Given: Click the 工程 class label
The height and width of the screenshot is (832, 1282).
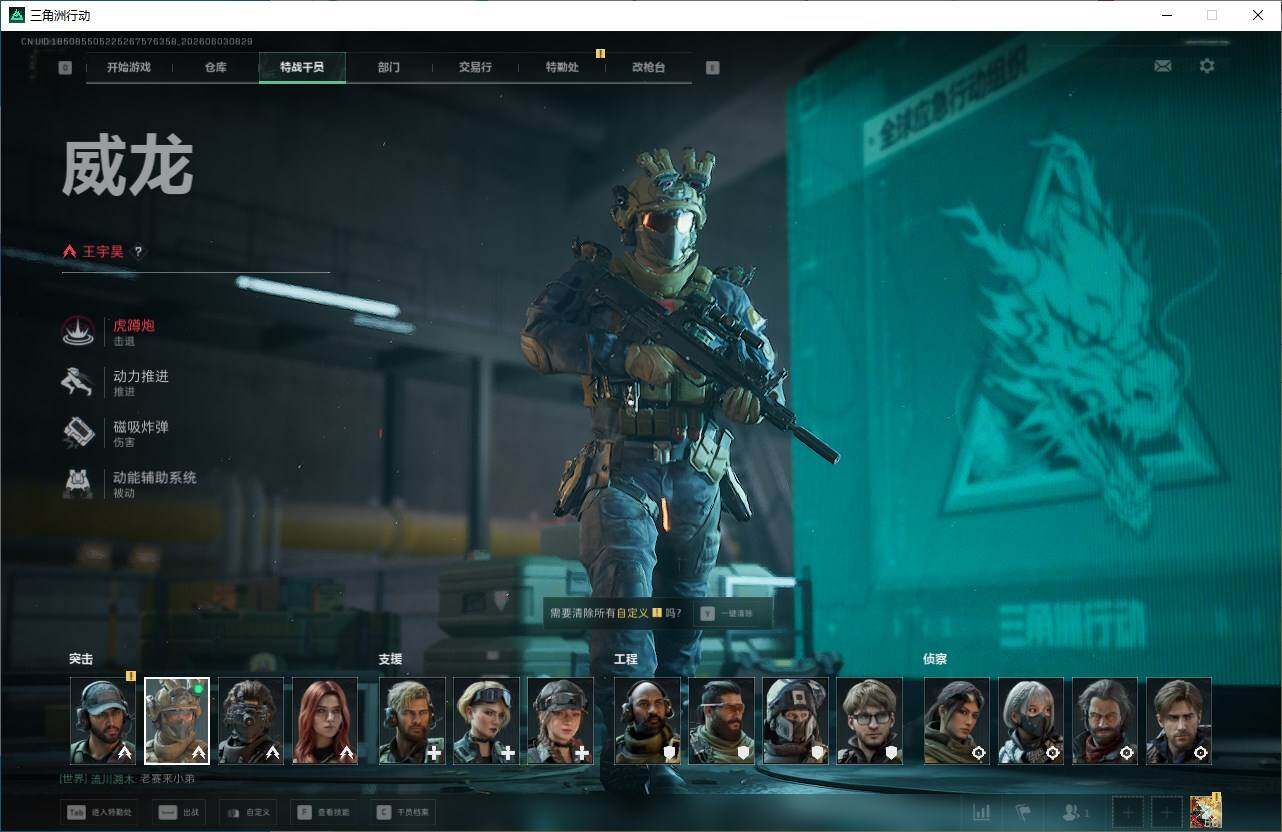Looking at the screenshot, I should click(625, 659).
